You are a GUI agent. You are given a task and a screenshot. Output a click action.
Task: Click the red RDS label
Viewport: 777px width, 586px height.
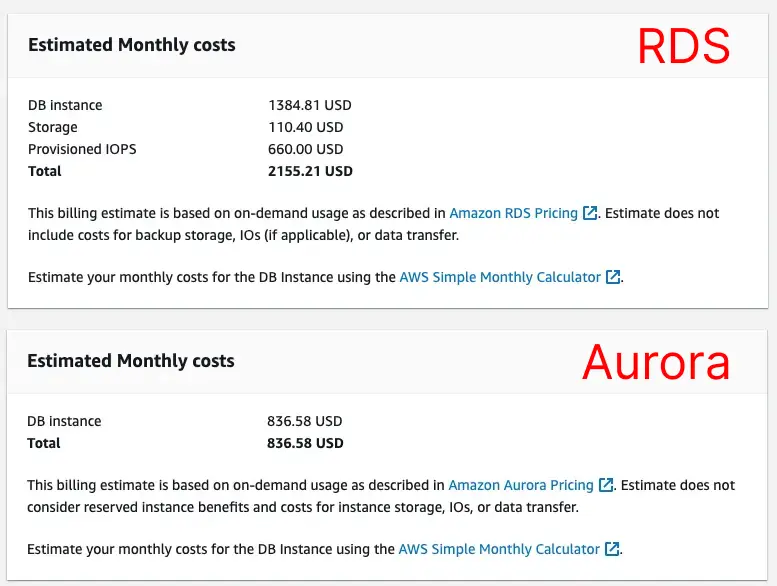click(684, 46)
